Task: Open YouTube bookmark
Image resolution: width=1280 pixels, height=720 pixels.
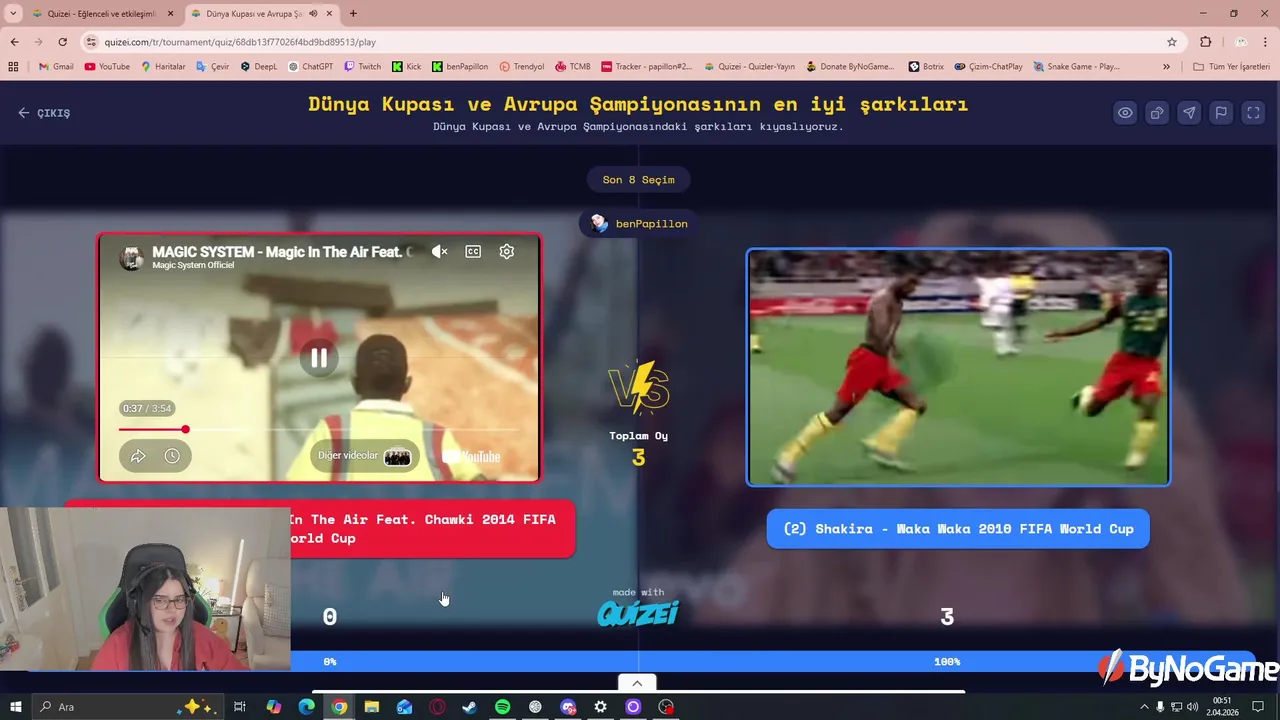Action: [x=107, y=67]
